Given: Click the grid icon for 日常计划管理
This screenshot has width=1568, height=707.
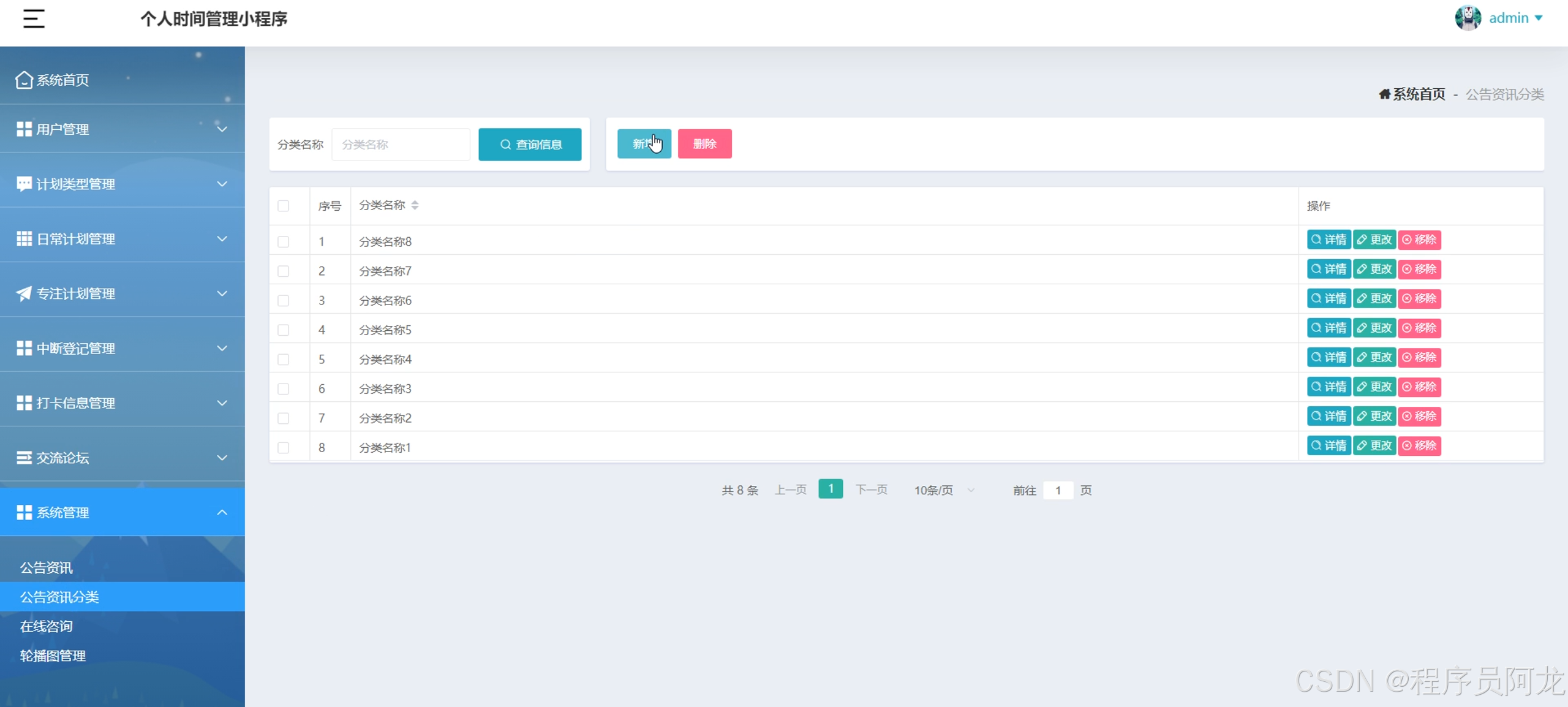Looking at the screenshot, I should (24, 239).
